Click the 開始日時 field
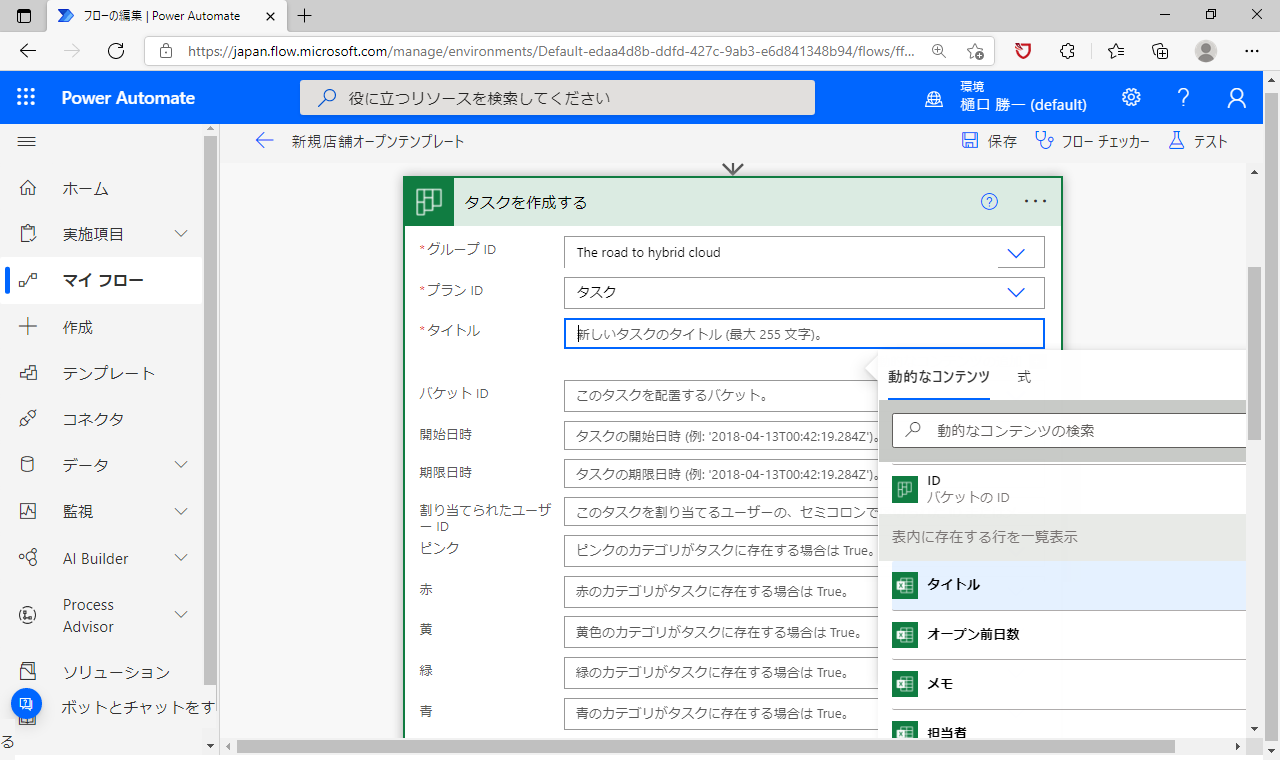Screen dimensions: 1280x760 (x=720, y=437)
